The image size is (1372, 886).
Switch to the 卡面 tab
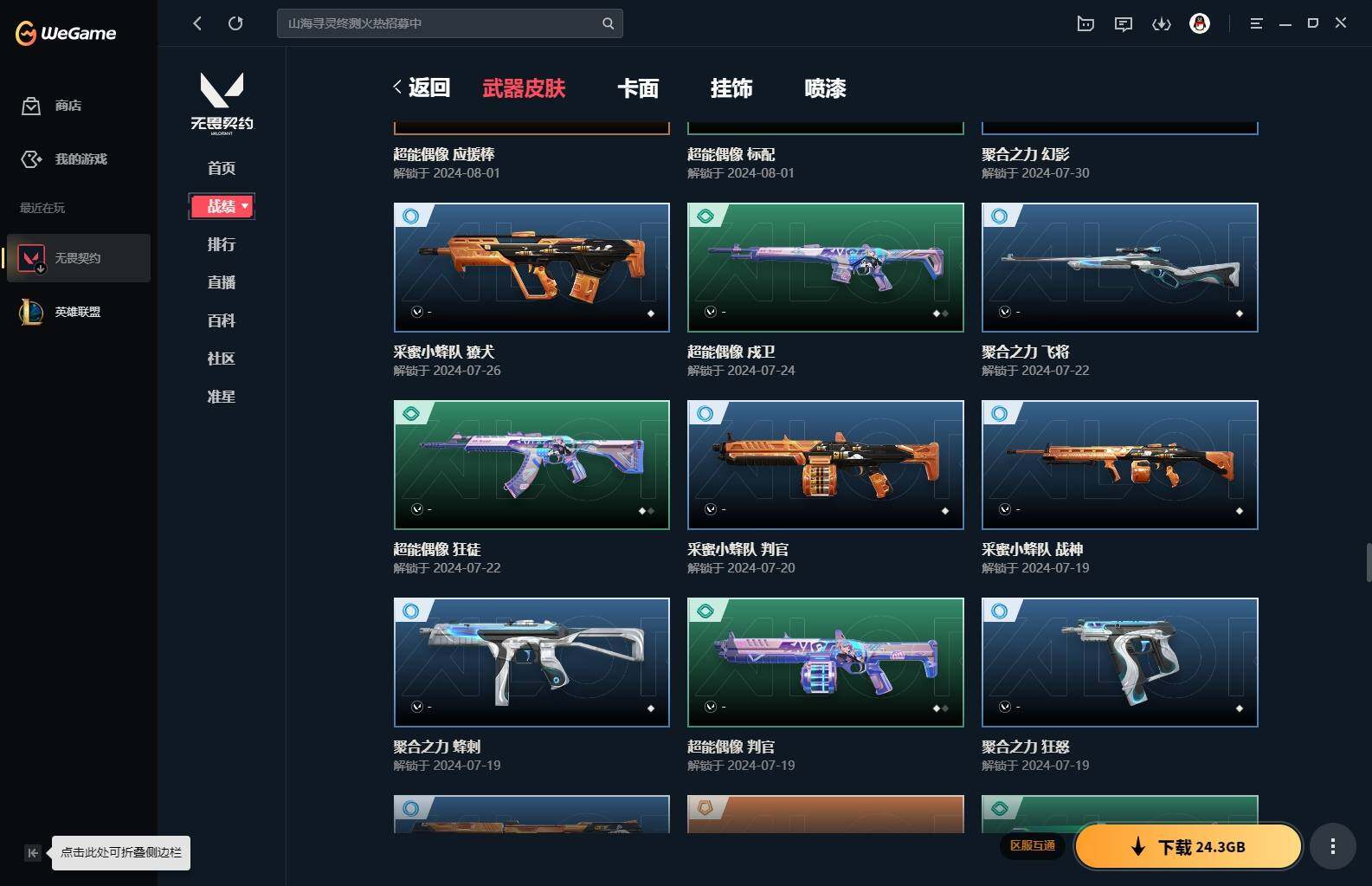coord(638,88)
